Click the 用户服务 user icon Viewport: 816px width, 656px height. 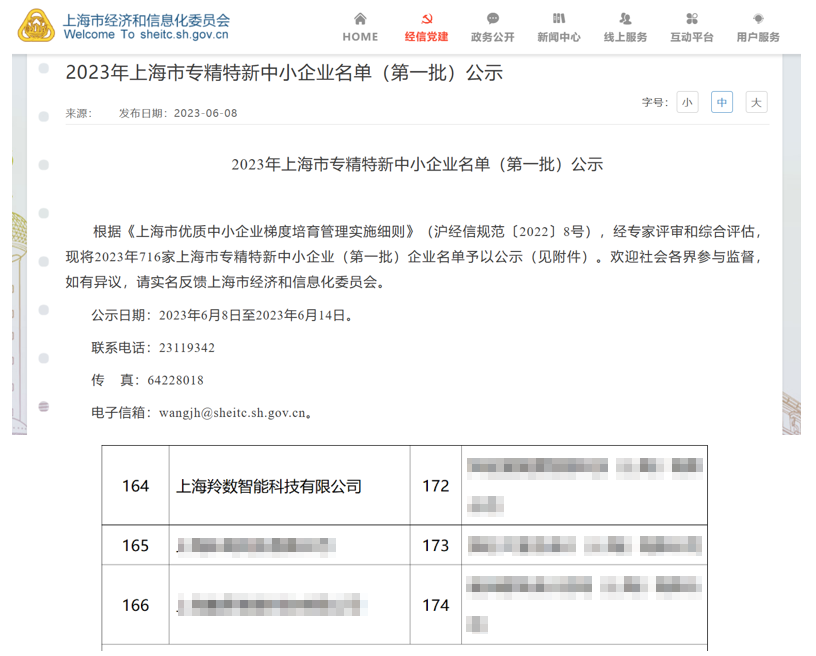pos(757,17)
